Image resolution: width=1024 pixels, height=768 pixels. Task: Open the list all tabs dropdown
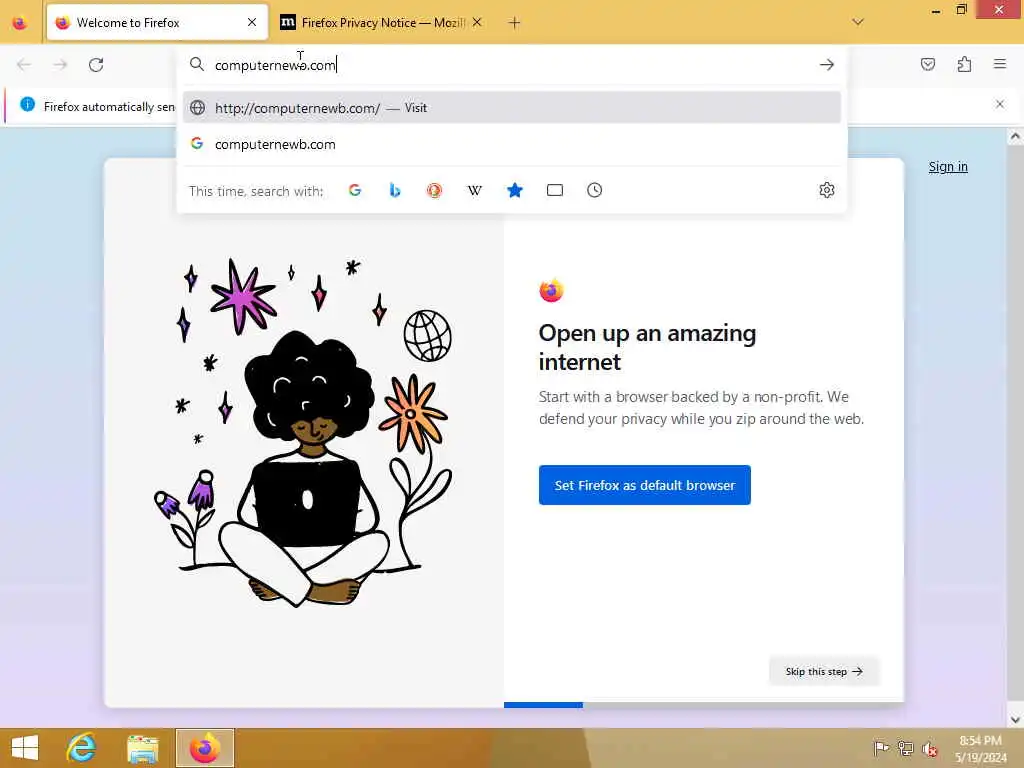pos(858,22)
